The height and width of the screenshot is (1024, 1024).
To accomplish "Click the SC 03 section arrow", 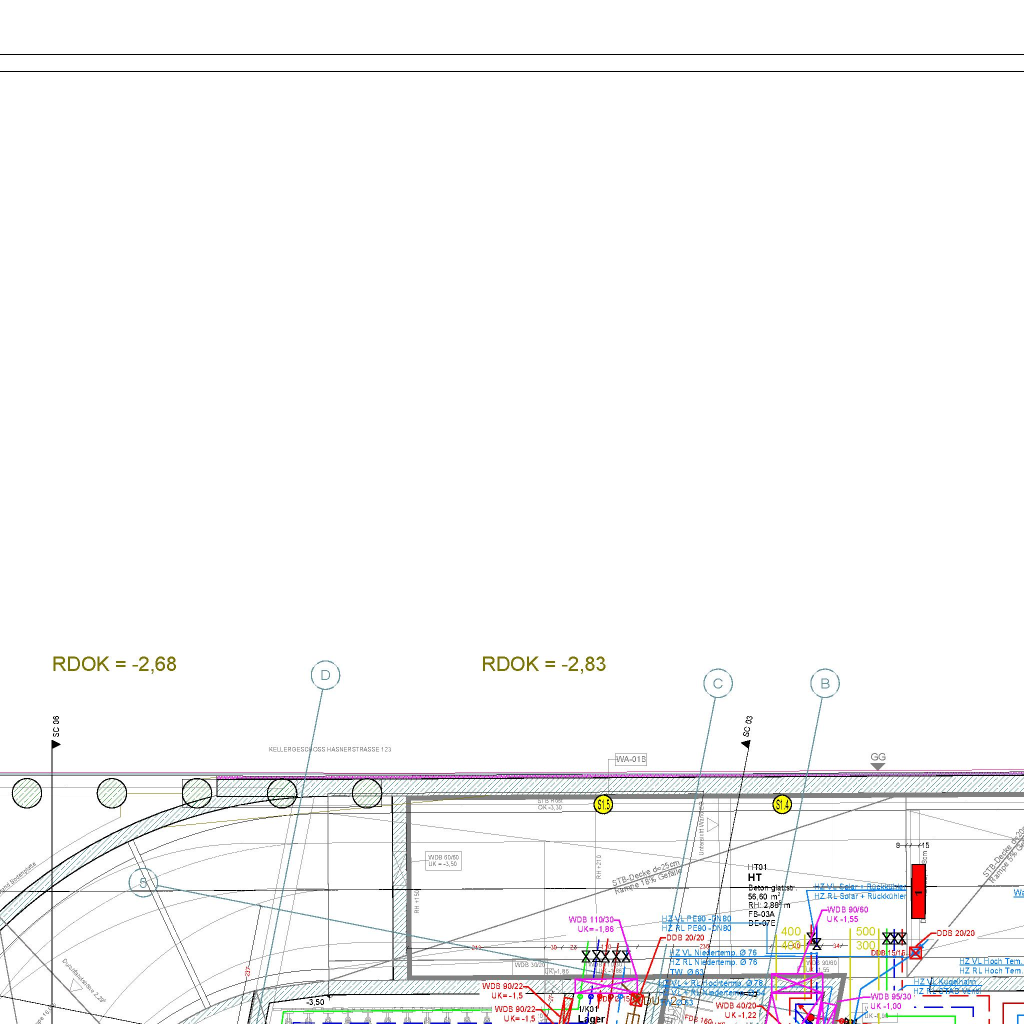I will pyautogui.click(x=745, y=743).
